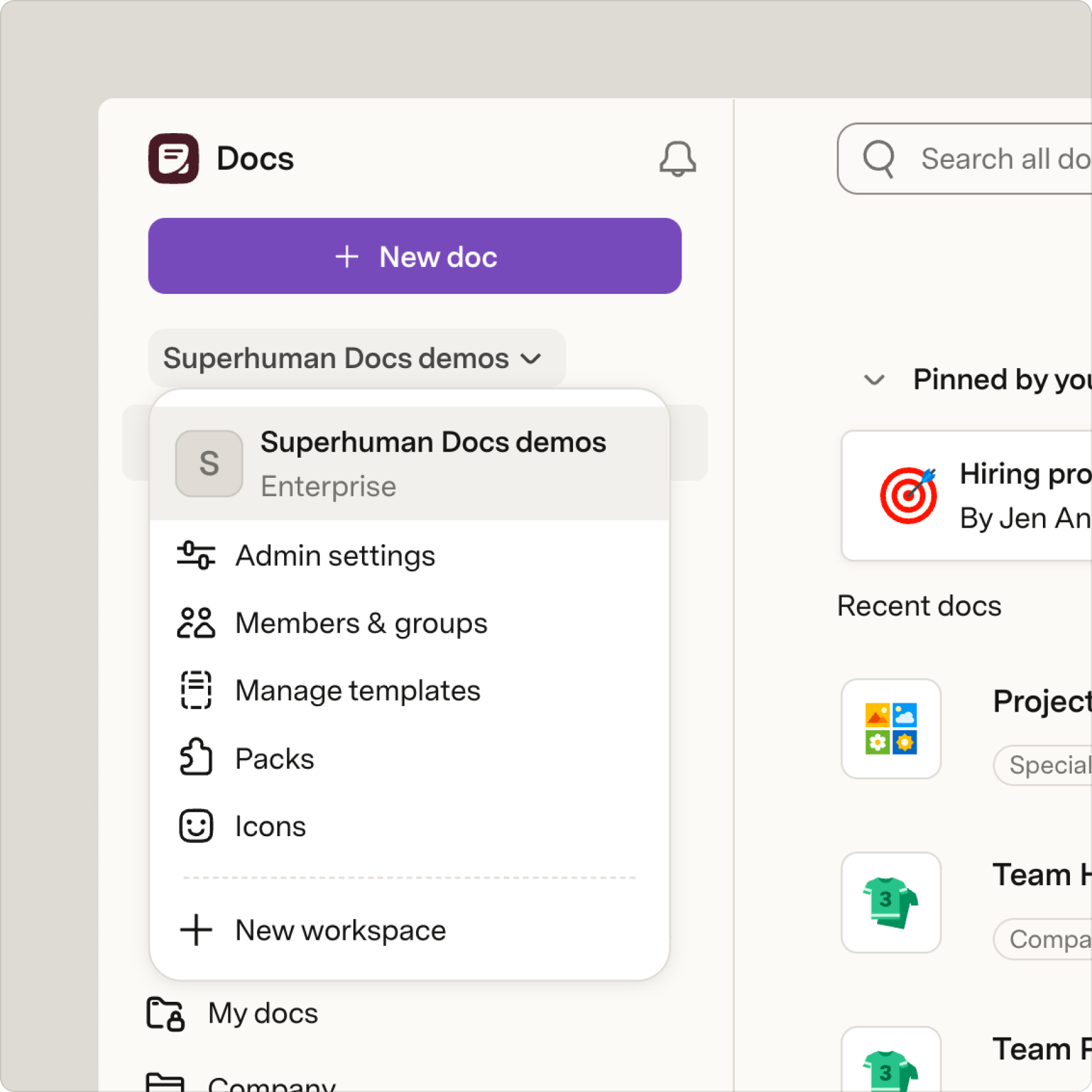Click the Manage templates icon
The height and width of the screenshot is (1092, 1092).
tap(196, 690)
